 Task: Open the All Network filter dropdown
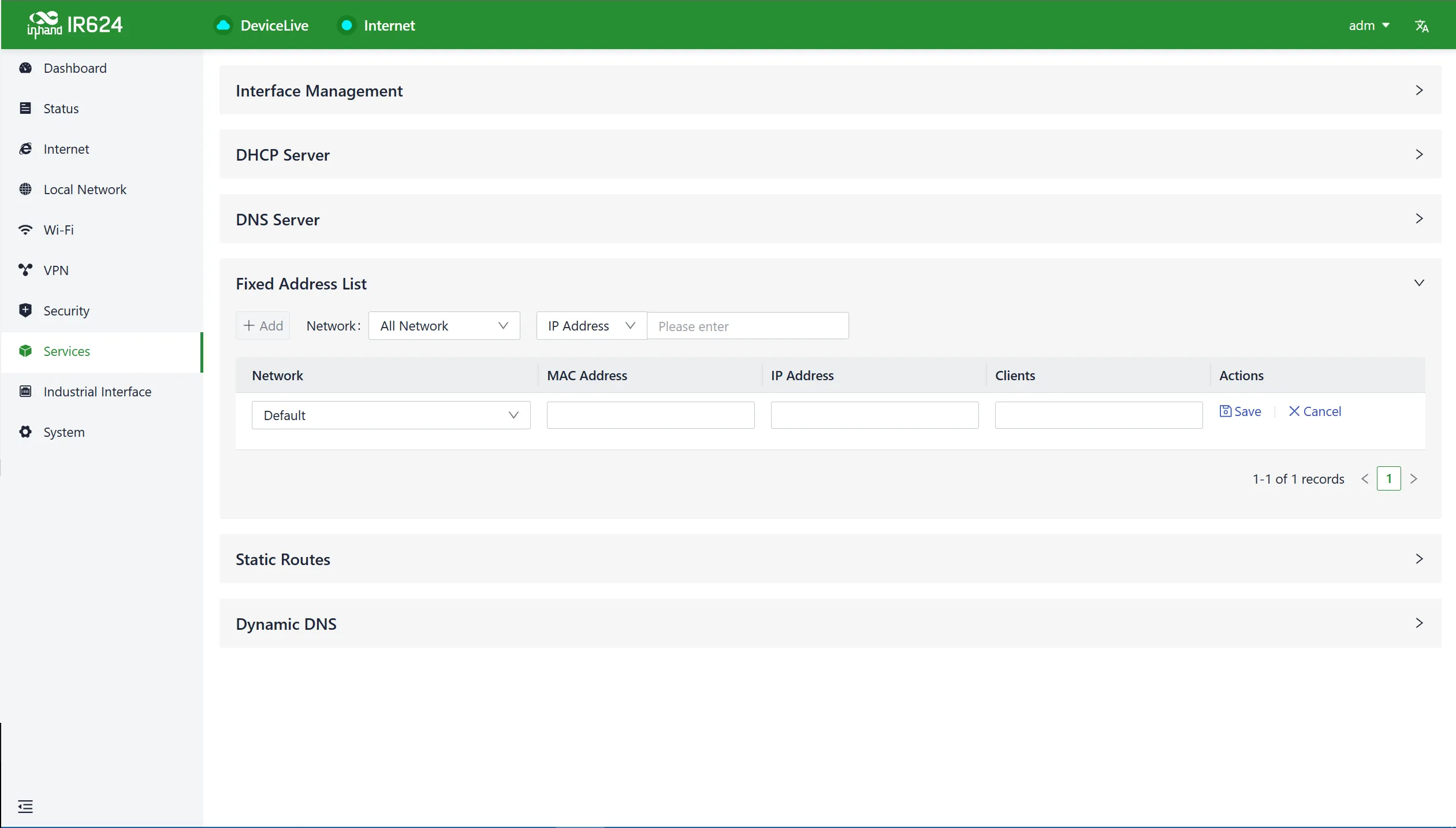444,326
